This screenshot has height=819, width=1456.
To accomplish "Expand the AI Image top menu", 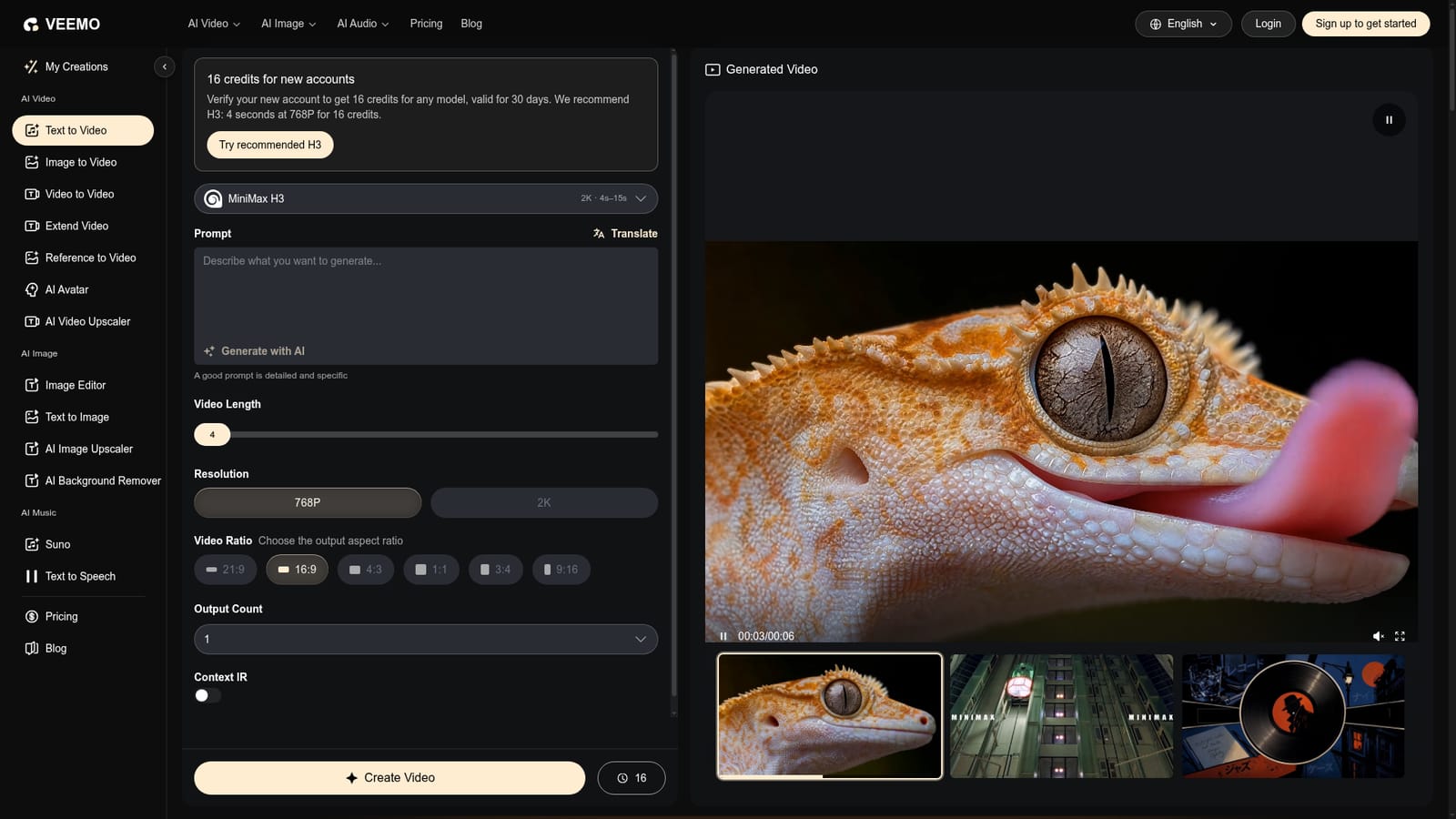I will [288, 24].
